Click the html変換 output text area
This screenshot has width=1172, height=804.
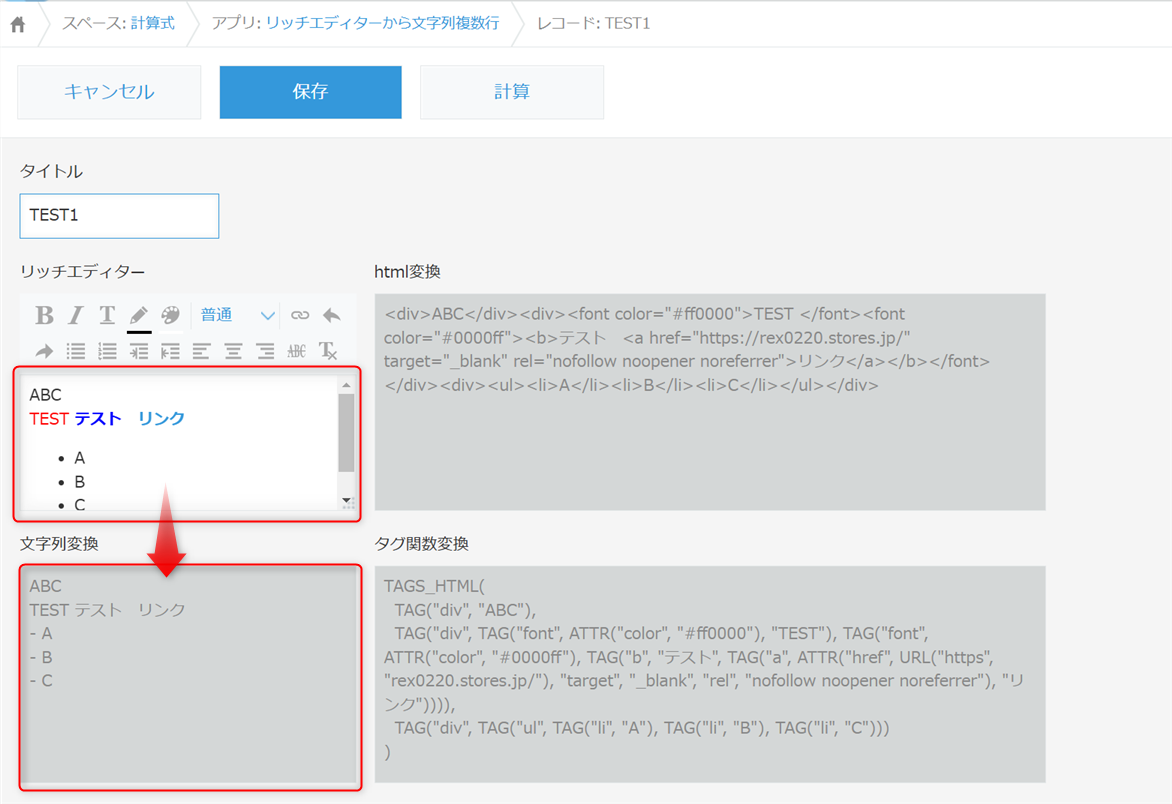click(x=709, y=402)
